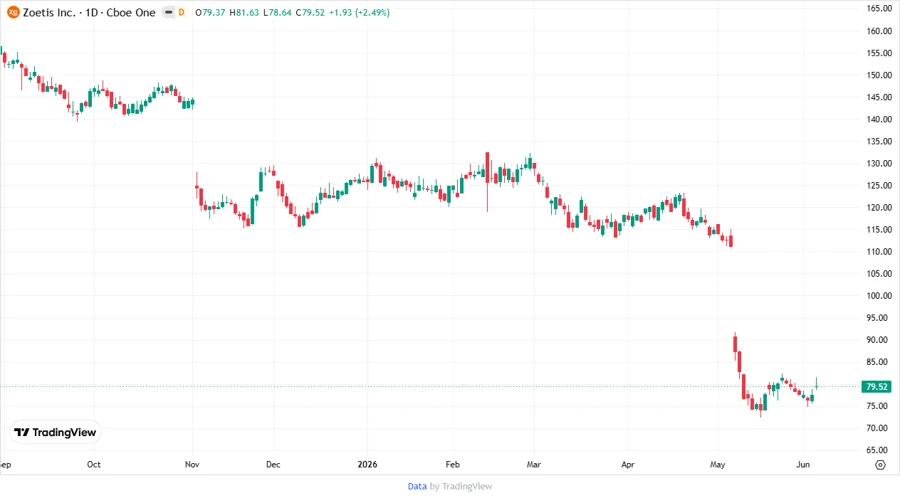Screen dimensions: 900x498
Task: Click the May label on time axis
Action: click(717, 465)
